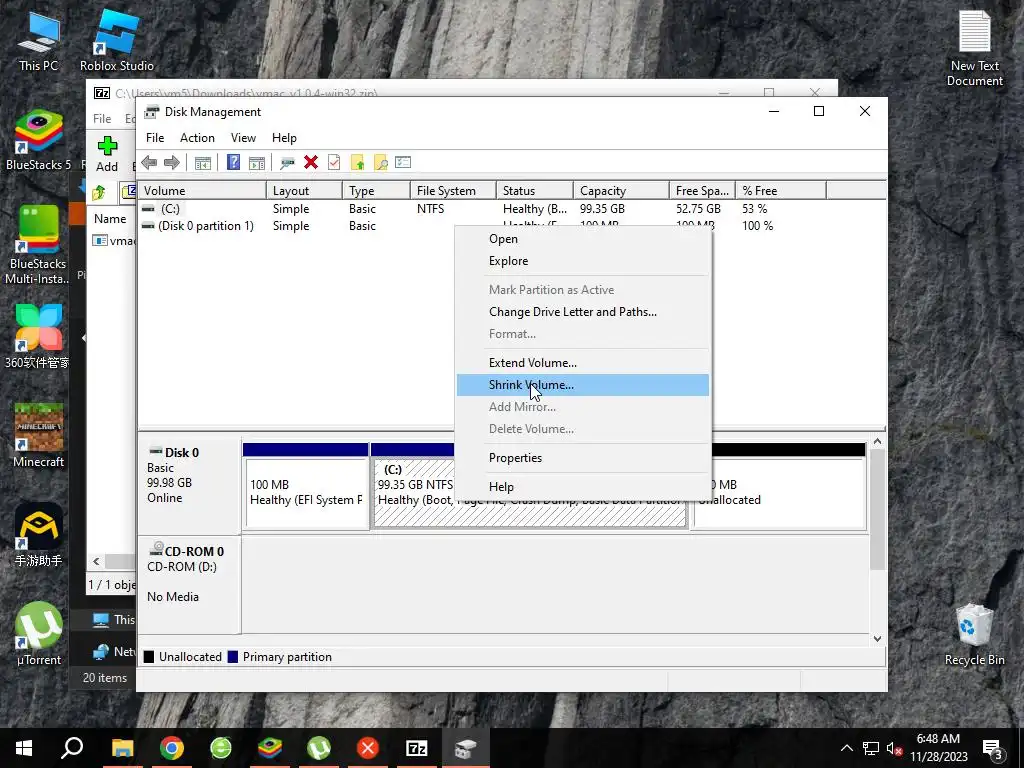This screenshot has height=768, width=1024.
Task: Select the CD-ROM 0 label panel
Action: pos(189,584)
